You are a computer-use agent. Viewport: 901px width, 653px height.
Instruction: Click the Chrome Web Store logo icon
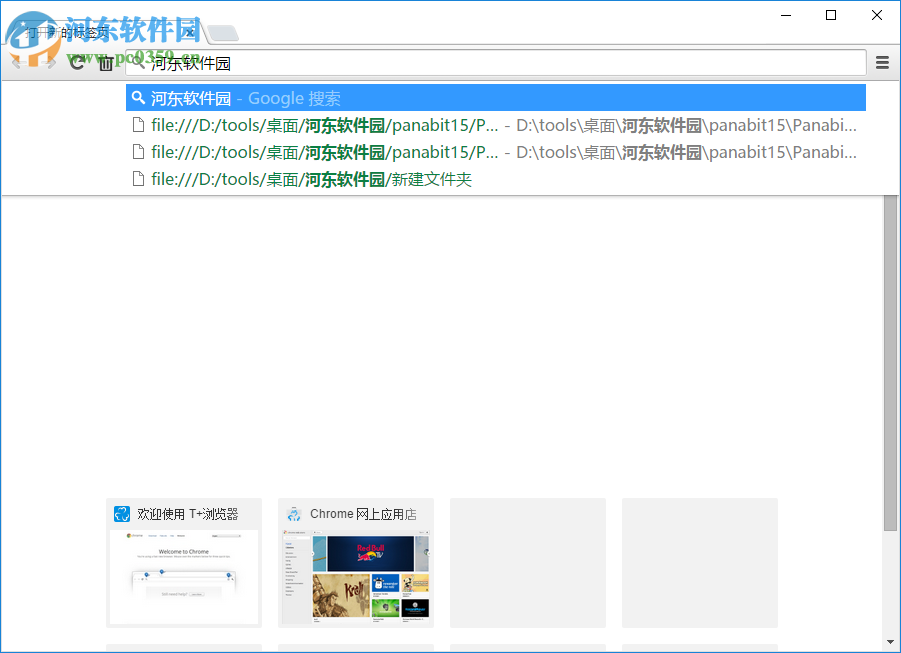tap(294, 513)
